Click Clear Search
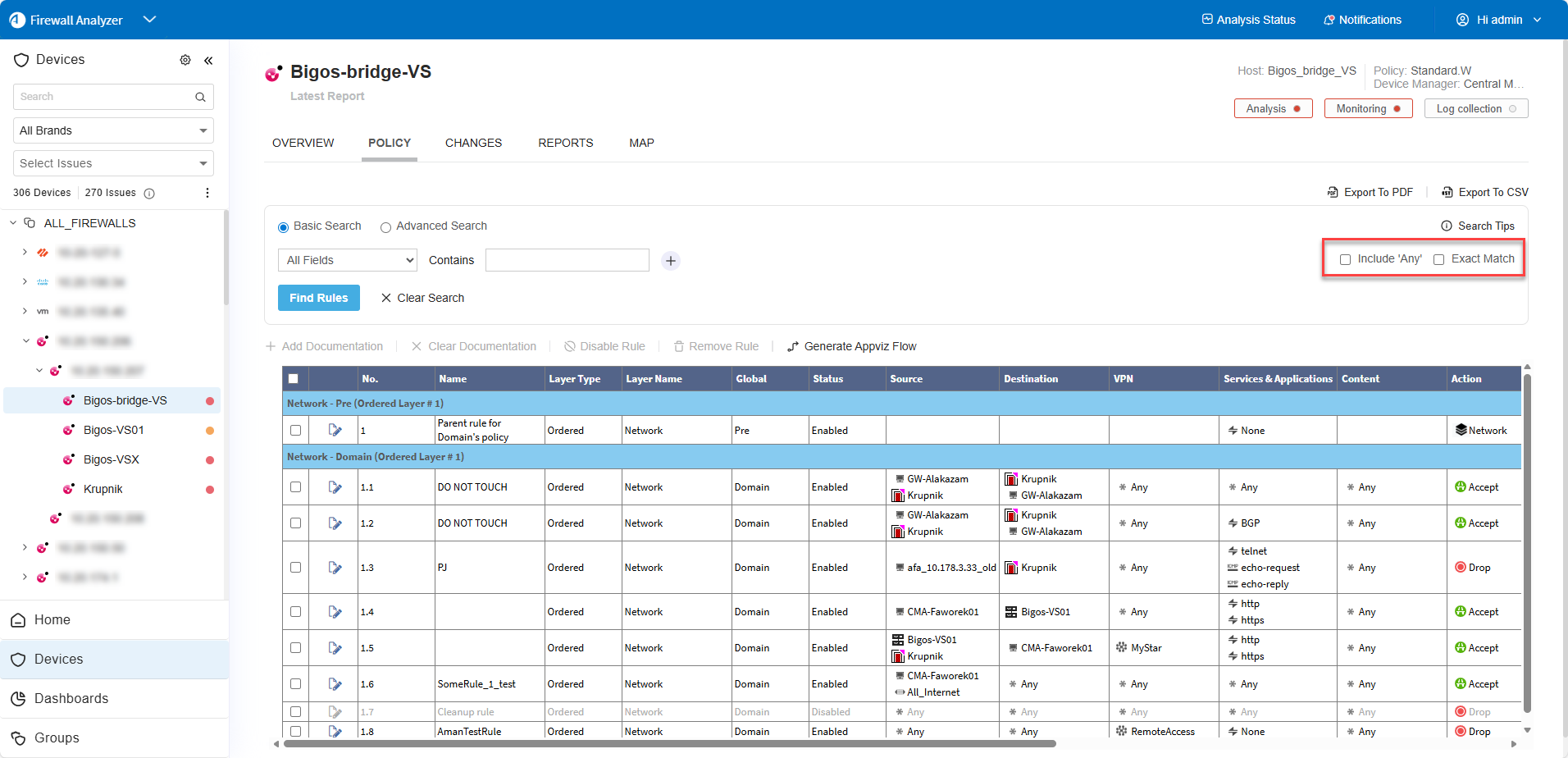 (x=422, y=298)
